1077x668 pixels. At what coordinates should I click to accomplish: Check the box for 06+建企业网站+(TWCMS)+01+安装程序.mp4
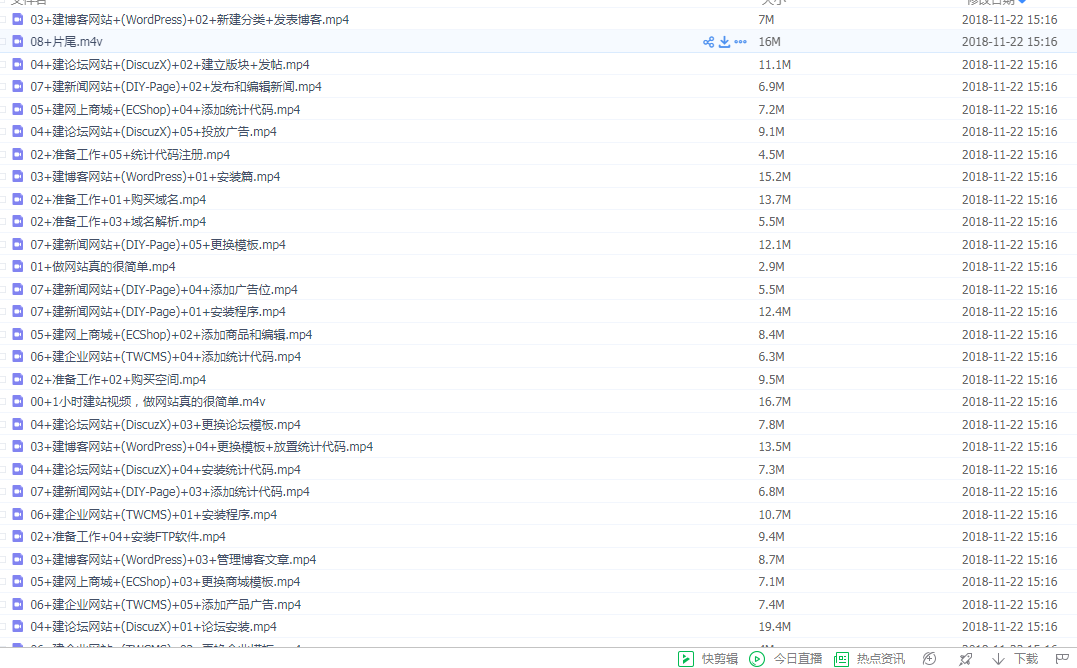click(x=3, y=515)
